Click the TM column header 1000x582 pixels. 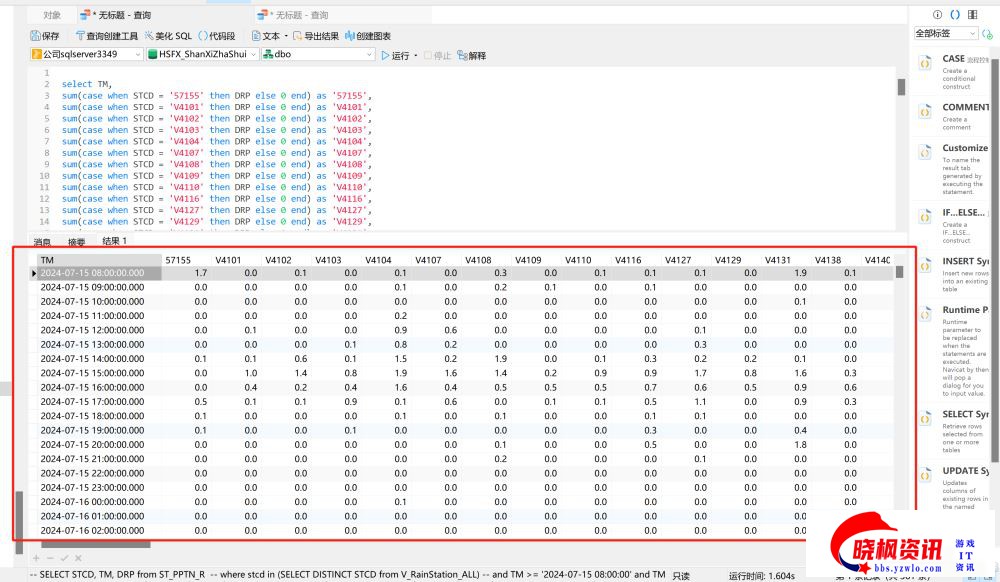coord(99,260)
